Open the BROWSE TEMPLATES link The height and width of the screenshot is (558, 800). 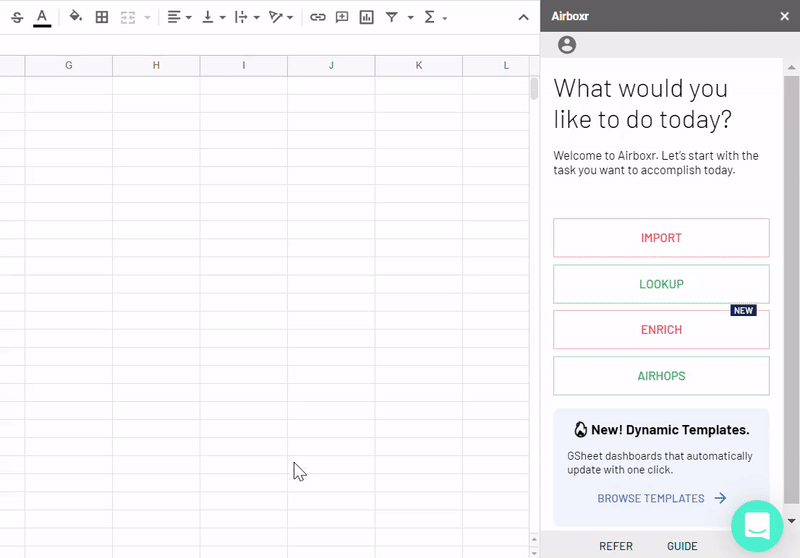point(651,498)
